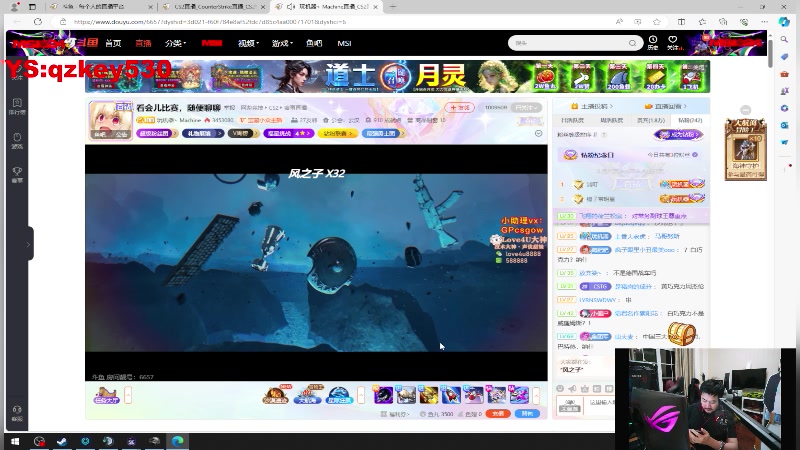This screenshot has width=800, height=450.
Task: Open the 直播 crown link above chat
Action: click(665, 106)
